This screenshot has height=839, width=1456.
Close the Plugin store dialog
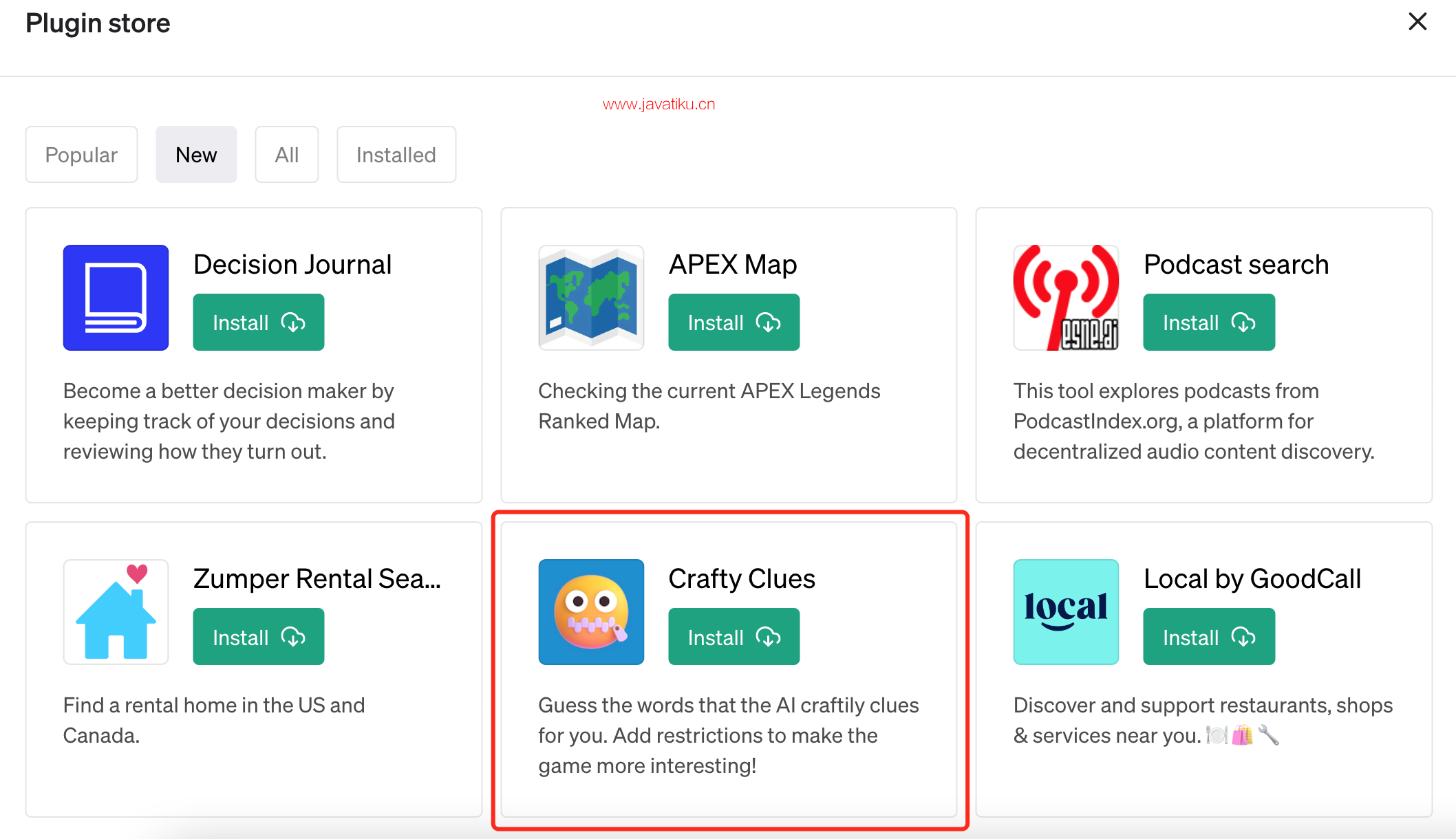(1417, 22)
